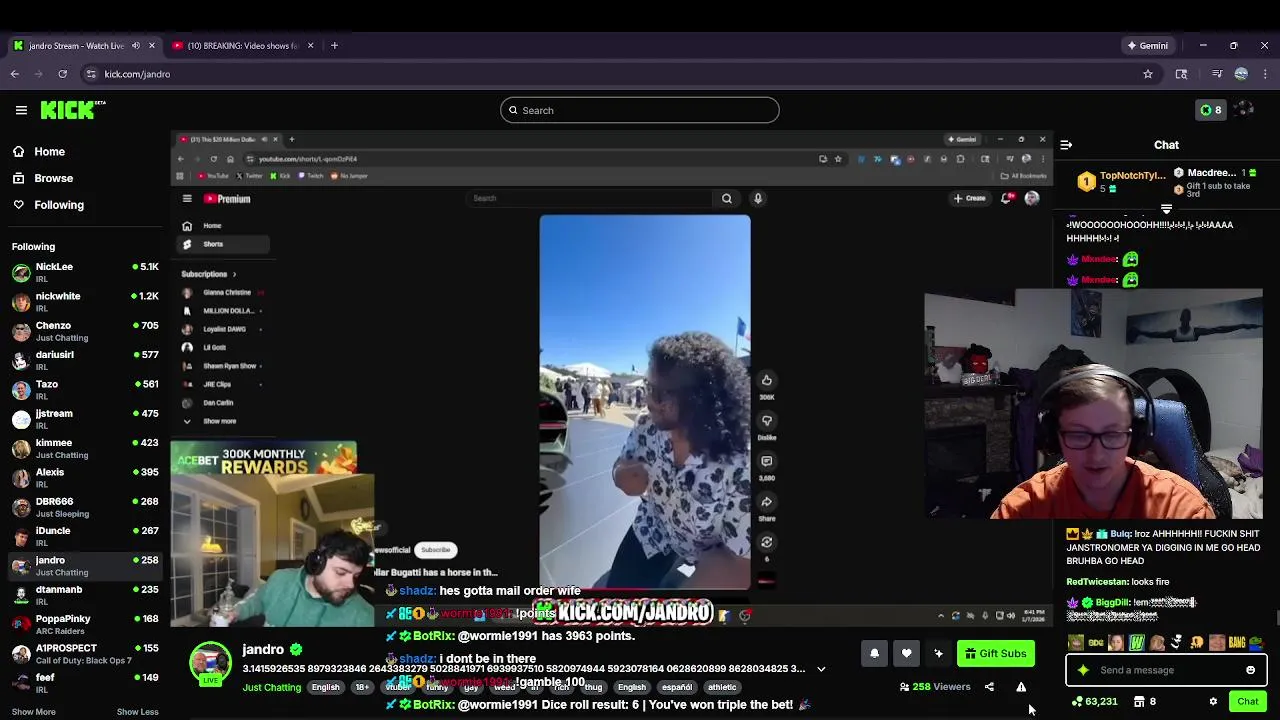This screenshot has height=720, width=1280.
Task: Open Chrome three-dot menu
Action: [x=1265, y=74]
